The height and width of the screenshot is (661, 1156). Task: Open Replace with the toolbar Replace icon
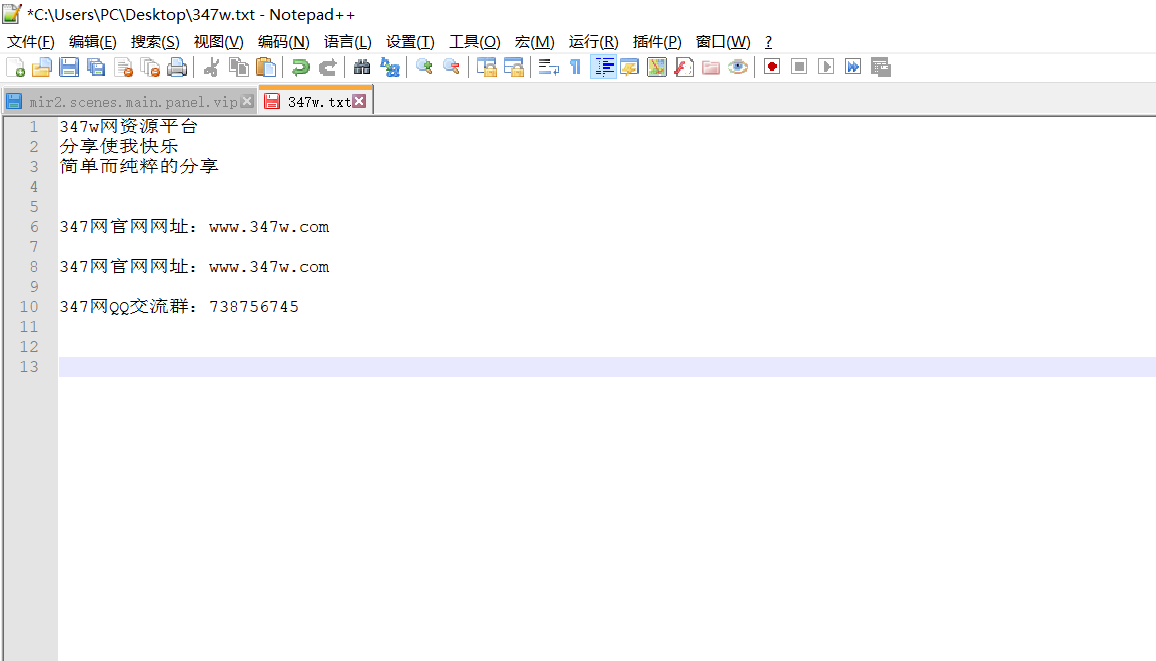tap(389, 67)
